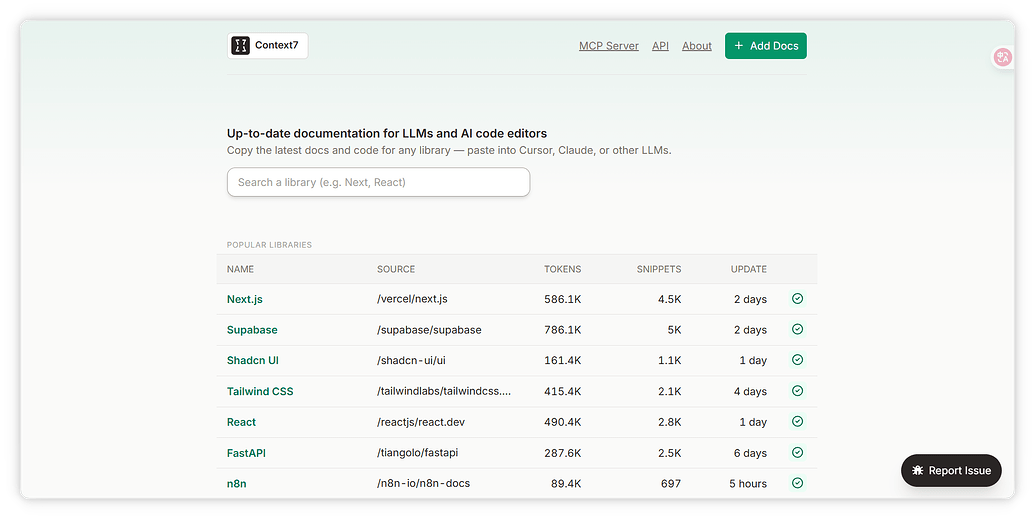1035x519 pixels.
Task: Open the FastAPI library
Action: [246, 453]
